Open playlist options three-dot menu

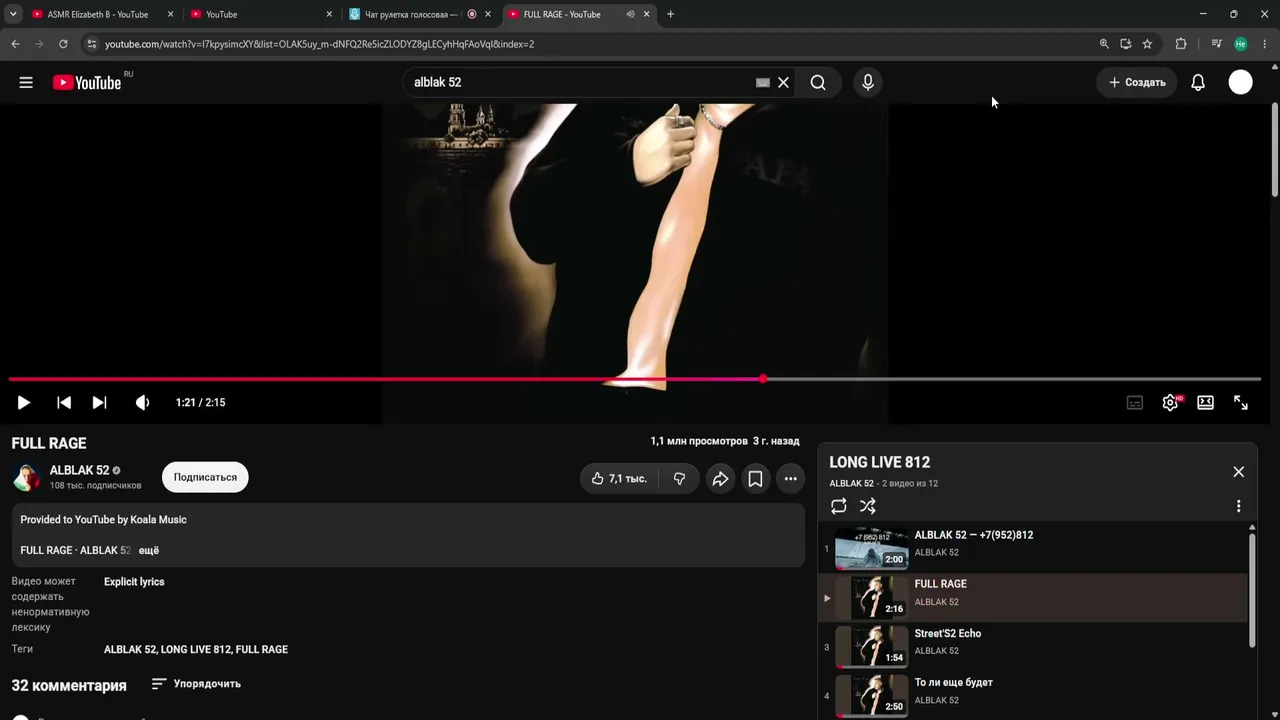tap(1238, 506)
